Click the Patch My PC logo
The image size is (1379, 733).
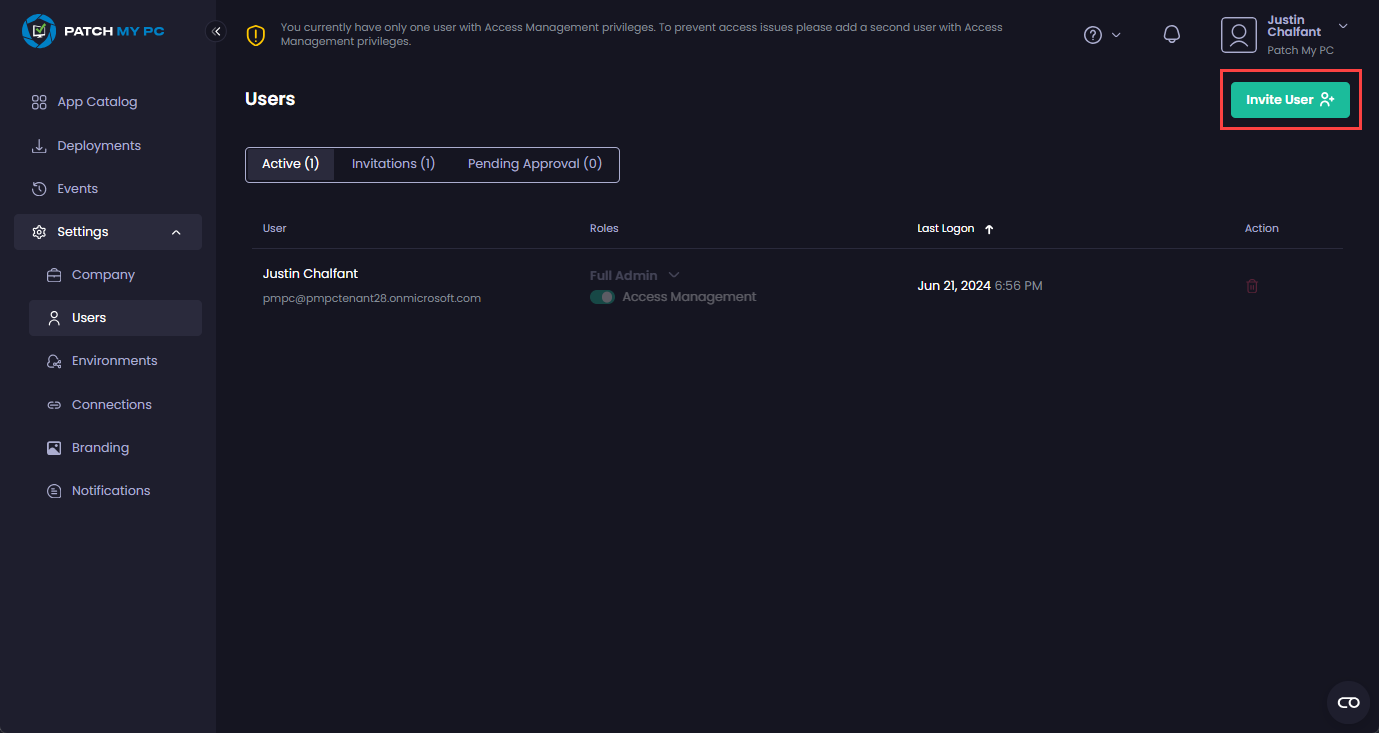93,31
